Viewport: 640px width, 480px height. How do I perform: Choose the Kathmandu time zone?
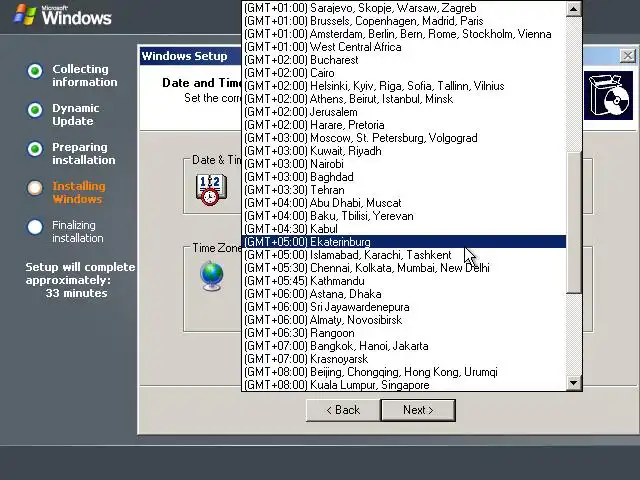(x=404, y=281)
